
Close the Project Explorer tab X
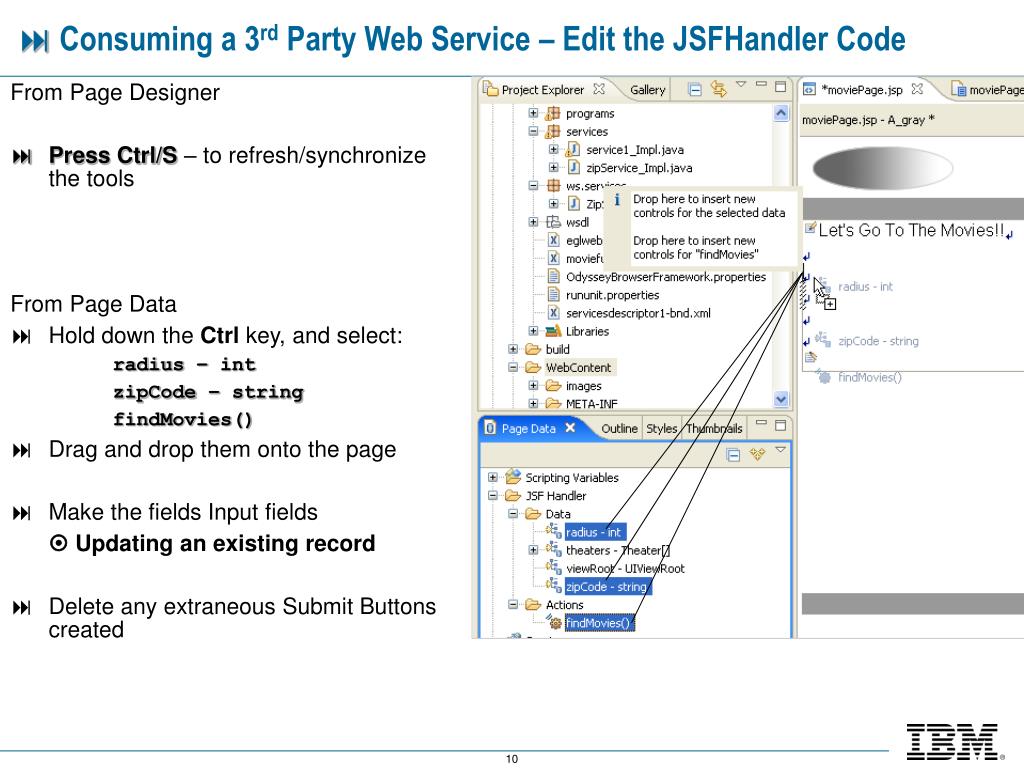pos(599,89)
